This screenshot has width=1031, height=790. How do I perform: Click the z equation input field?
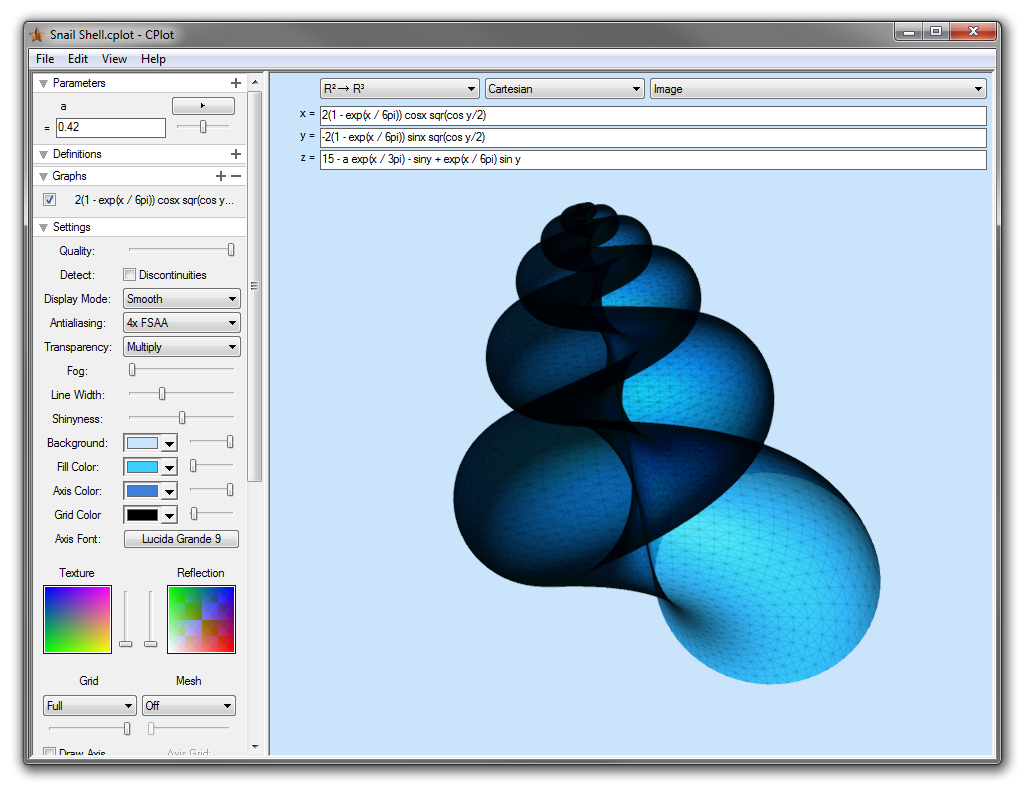[652, 160]
